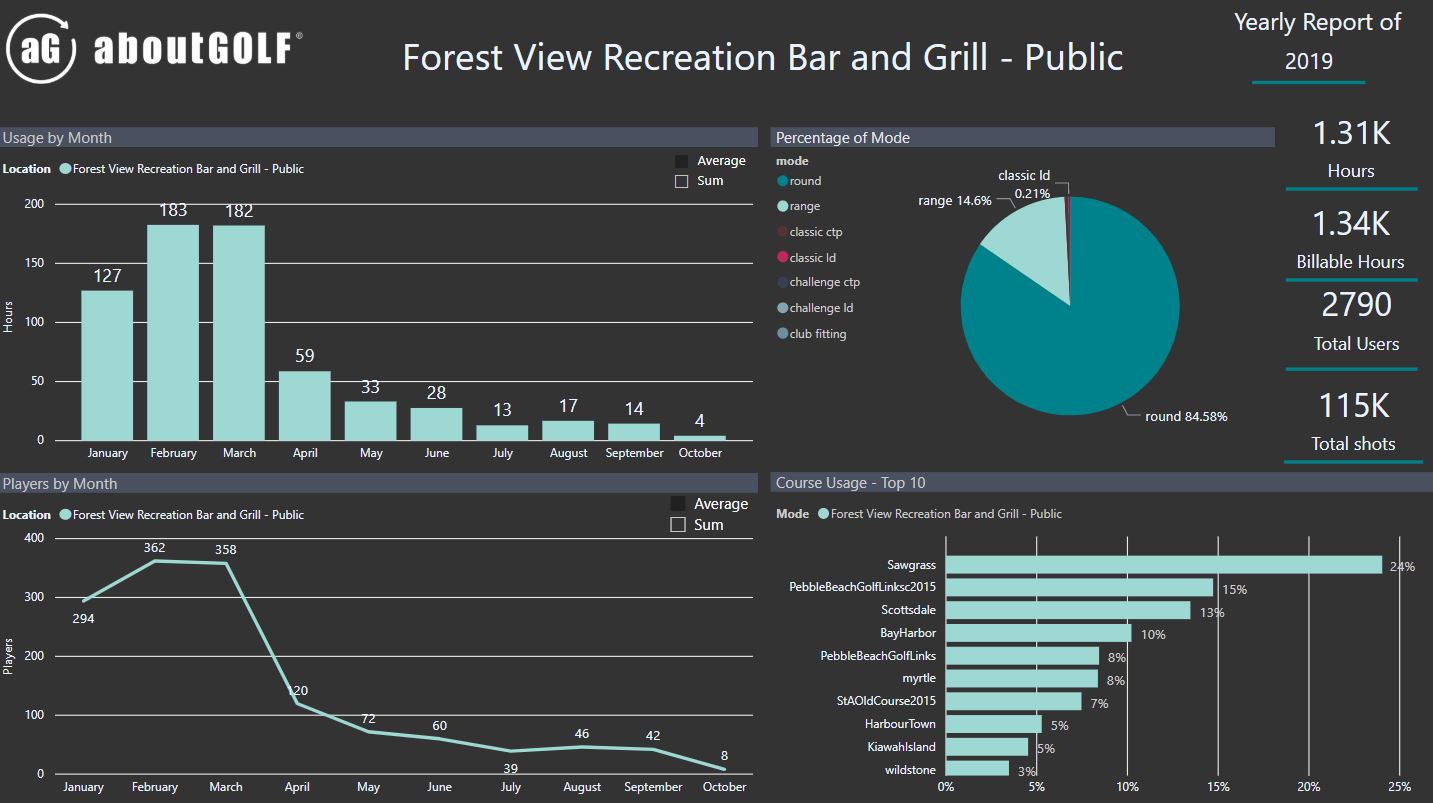This screenshot has height=803, width=1433.
Task: Select the August bar showing 17 hours
Action: point(568,430)
